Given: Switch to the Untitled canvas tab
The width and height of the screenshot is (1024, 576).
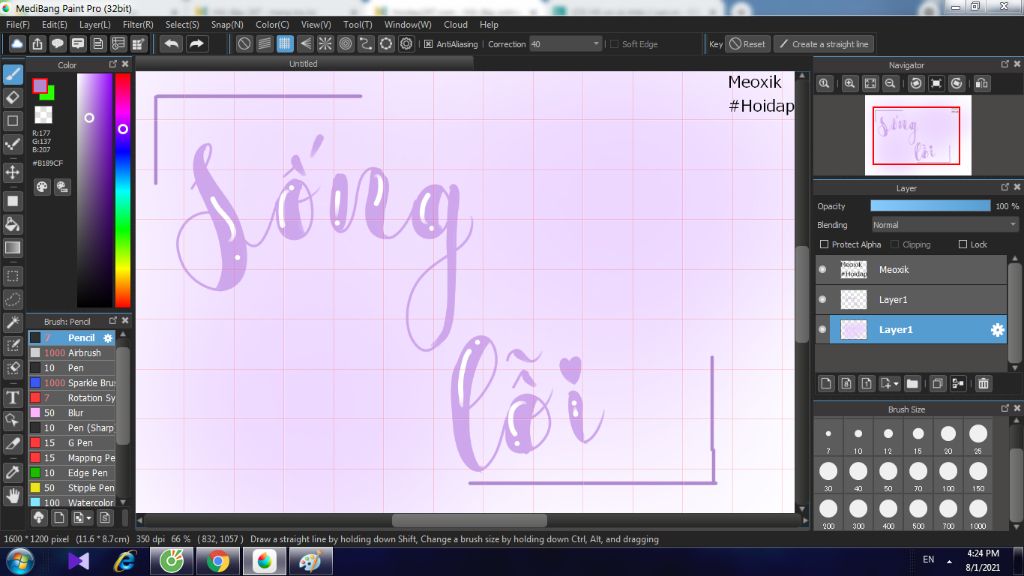Looking at the screenshot, I should [303, 63].
